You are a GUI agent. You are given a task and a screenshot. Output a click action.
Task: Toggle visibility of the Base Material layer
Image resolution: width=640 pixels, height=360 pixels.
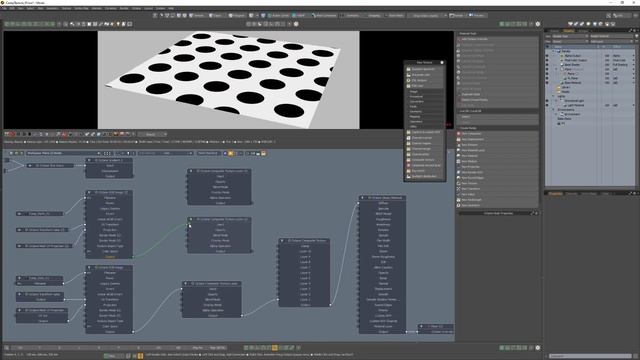[547, 82]
